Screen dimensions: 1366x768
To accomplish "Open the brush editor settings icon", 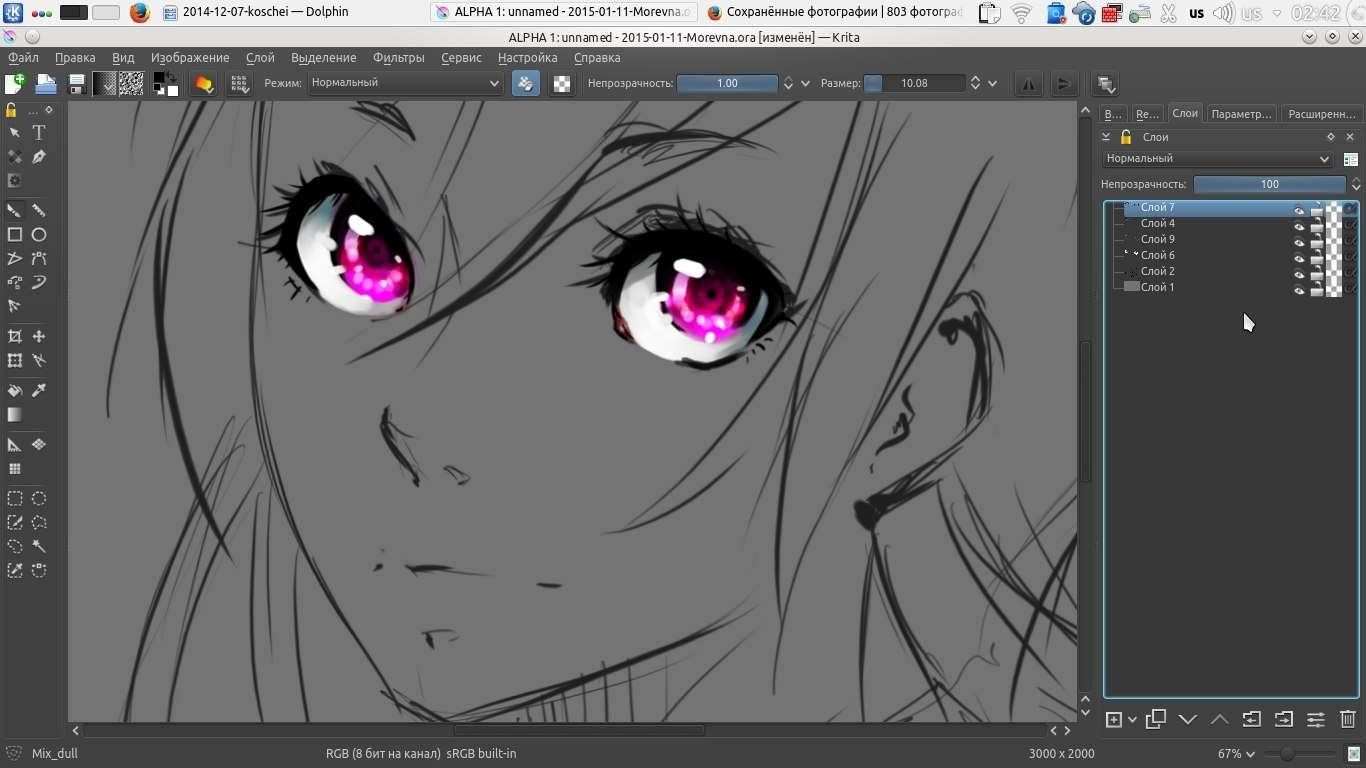I will coord(204,84).
